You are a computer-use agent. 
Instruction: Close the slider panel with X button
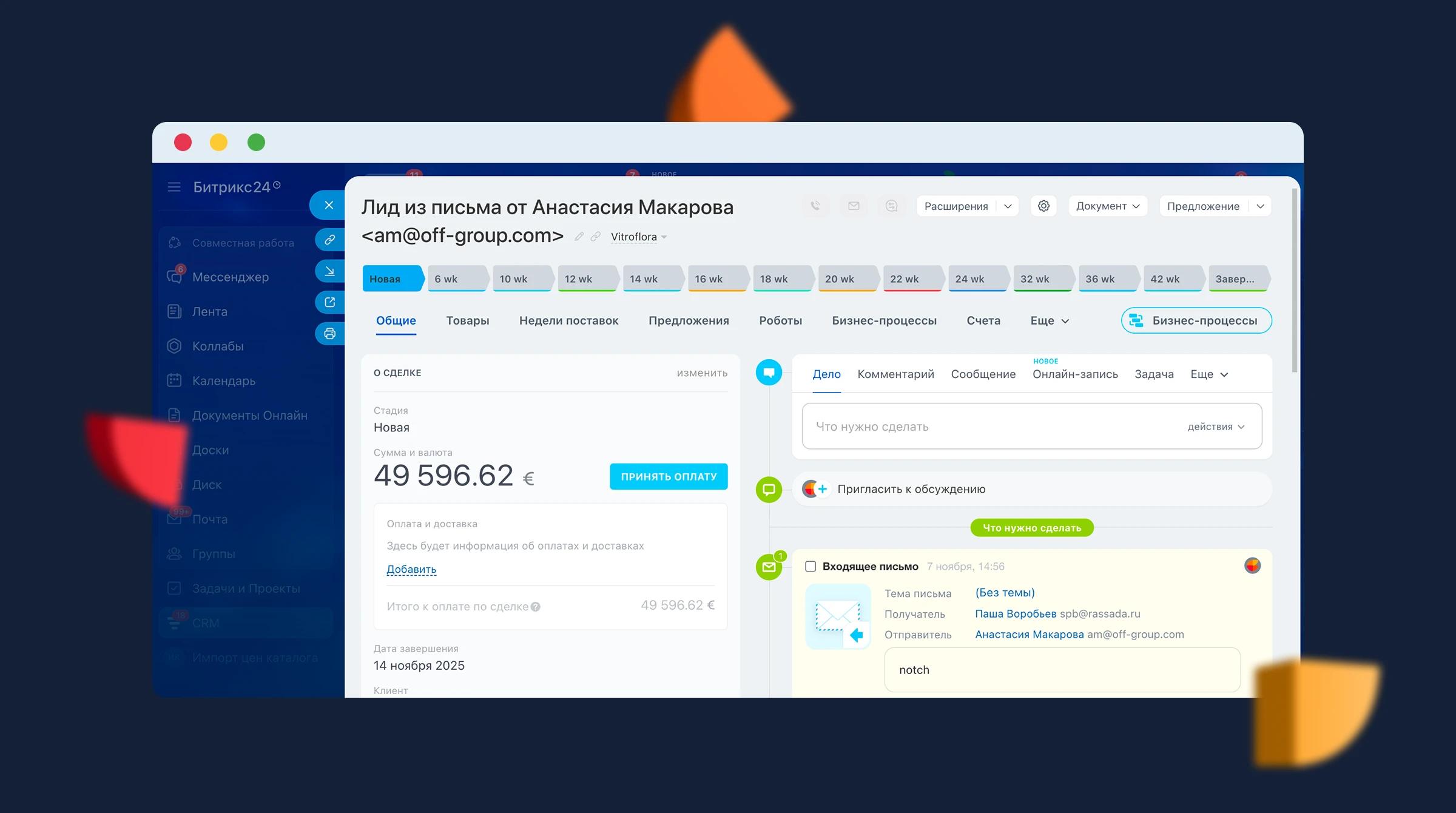tap(328, 205)
